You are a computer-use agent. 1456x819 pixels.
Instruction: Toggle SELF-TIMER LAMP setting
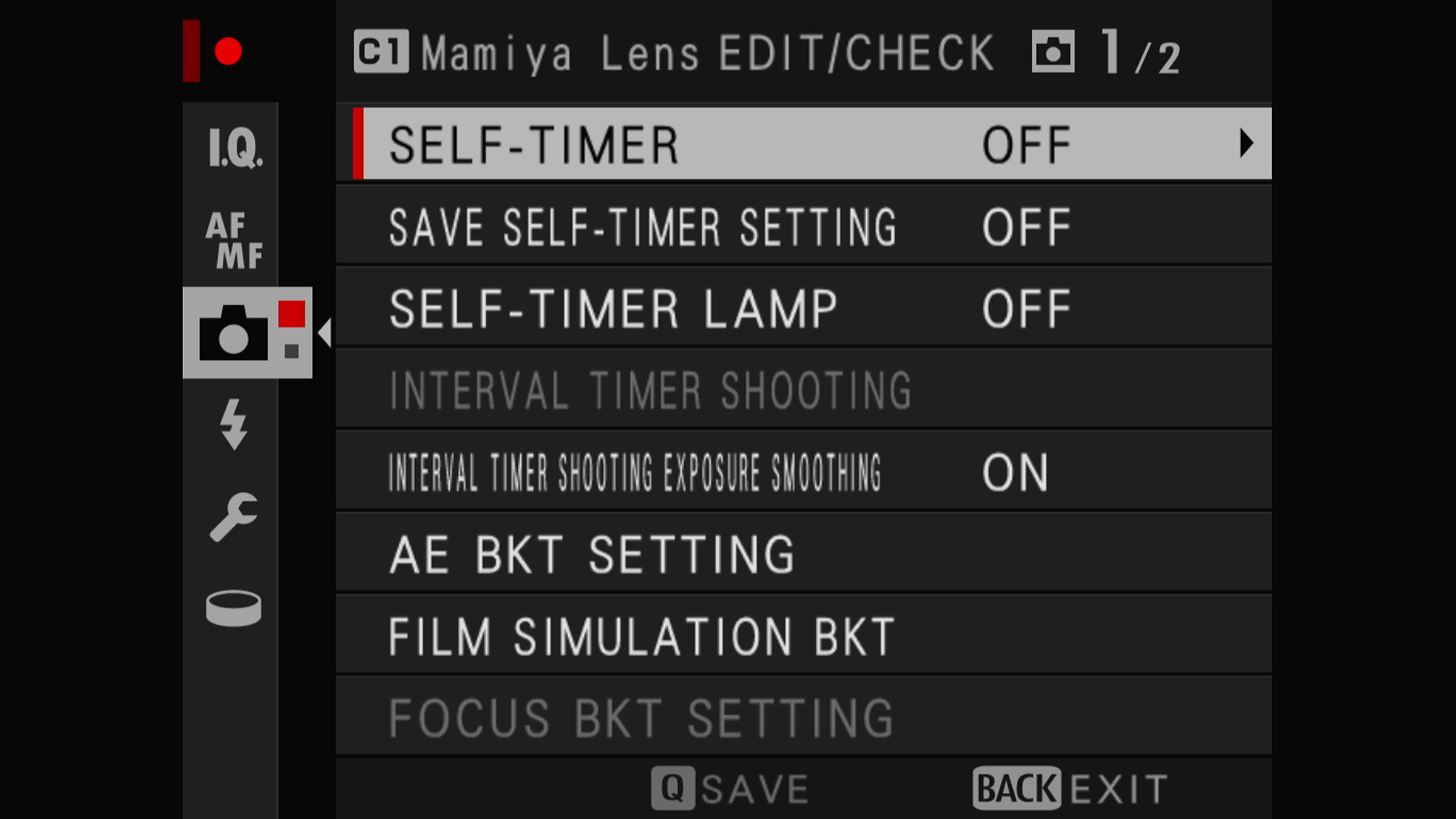(x=804, y=308)
